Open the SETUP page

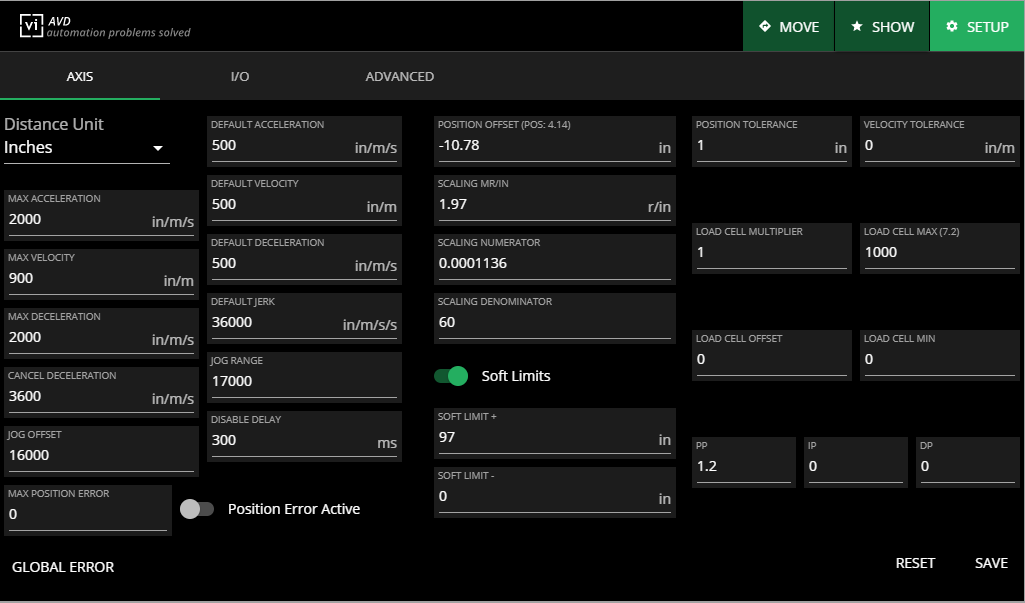tap(977, 26)
